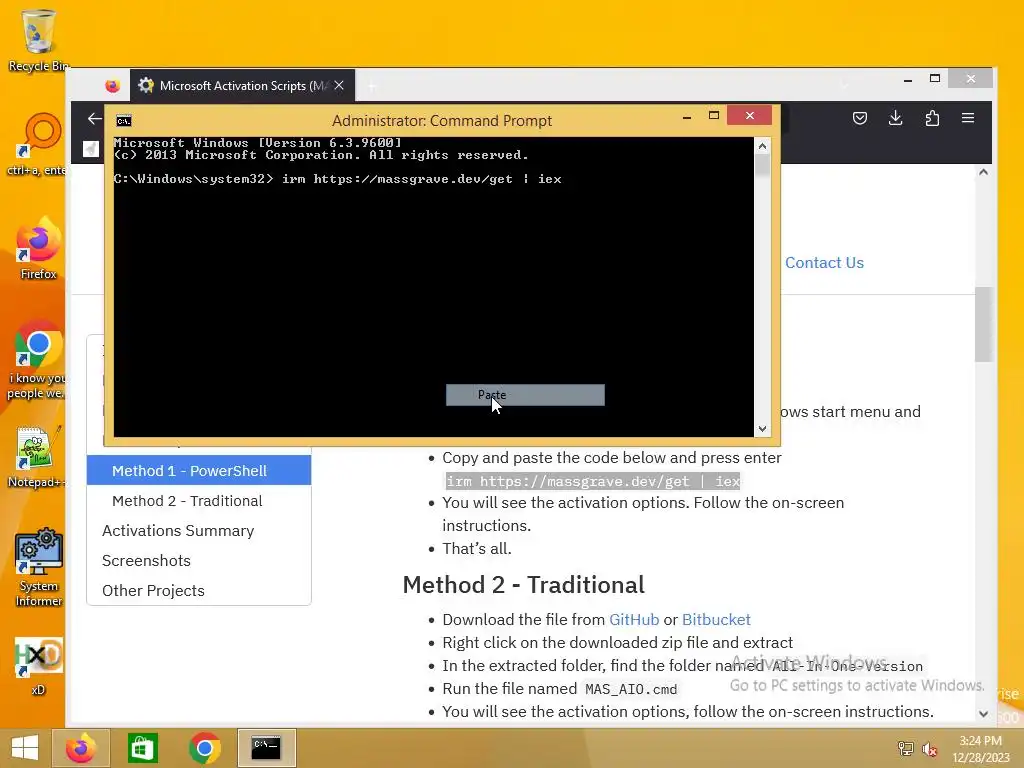The height and width of the screenshot is (768, 1024).
Task: Click the Command Prompt title bar text
Action: (441, 121)
